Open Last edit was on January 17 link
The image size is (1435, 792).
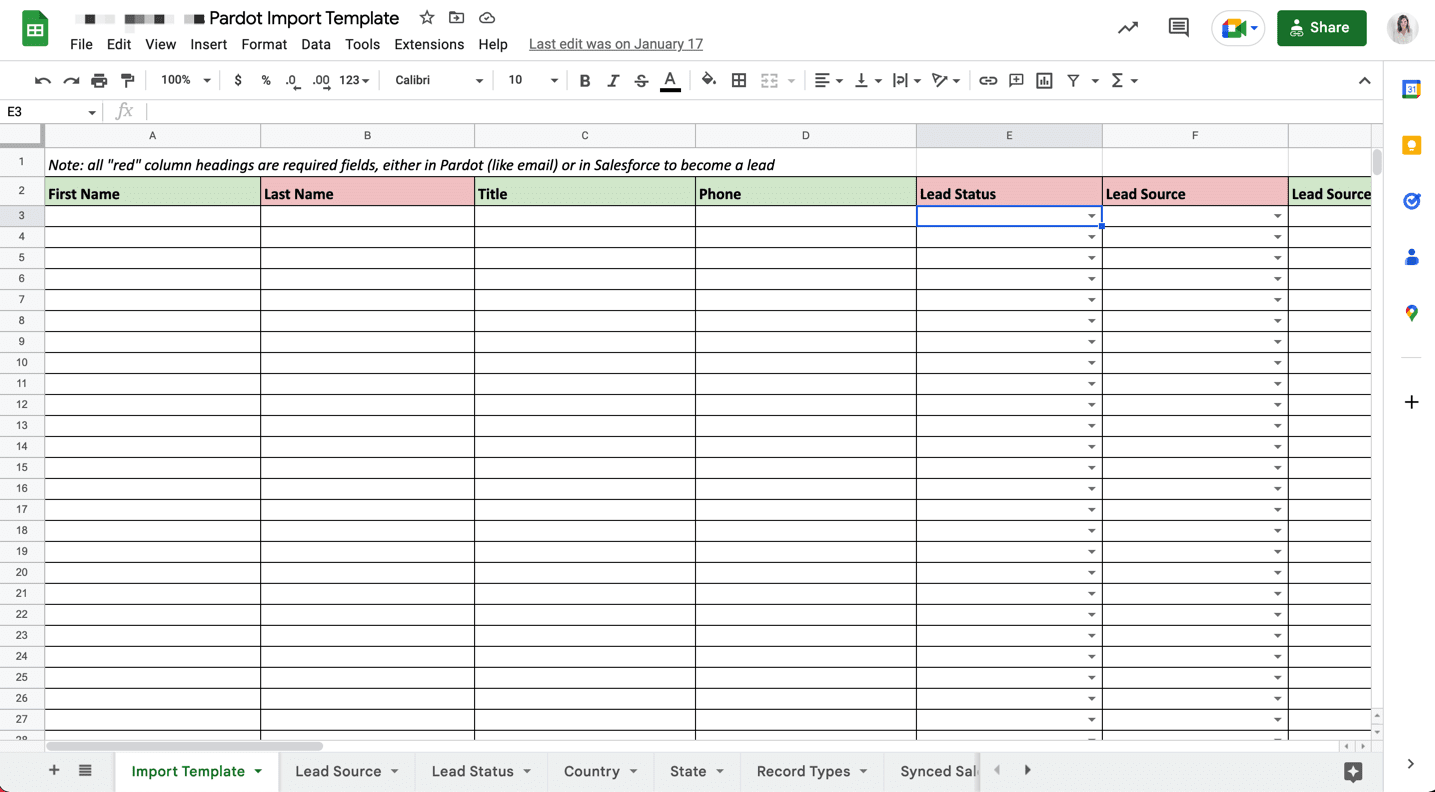tap(616, 44)
